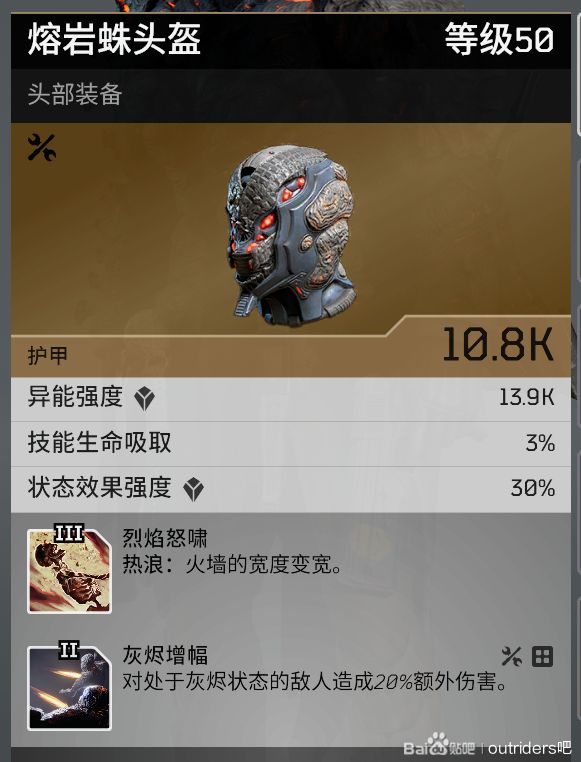Click the 10.8K armor value
This screenshot has width=581, height=762.
[x=498, y=344]
